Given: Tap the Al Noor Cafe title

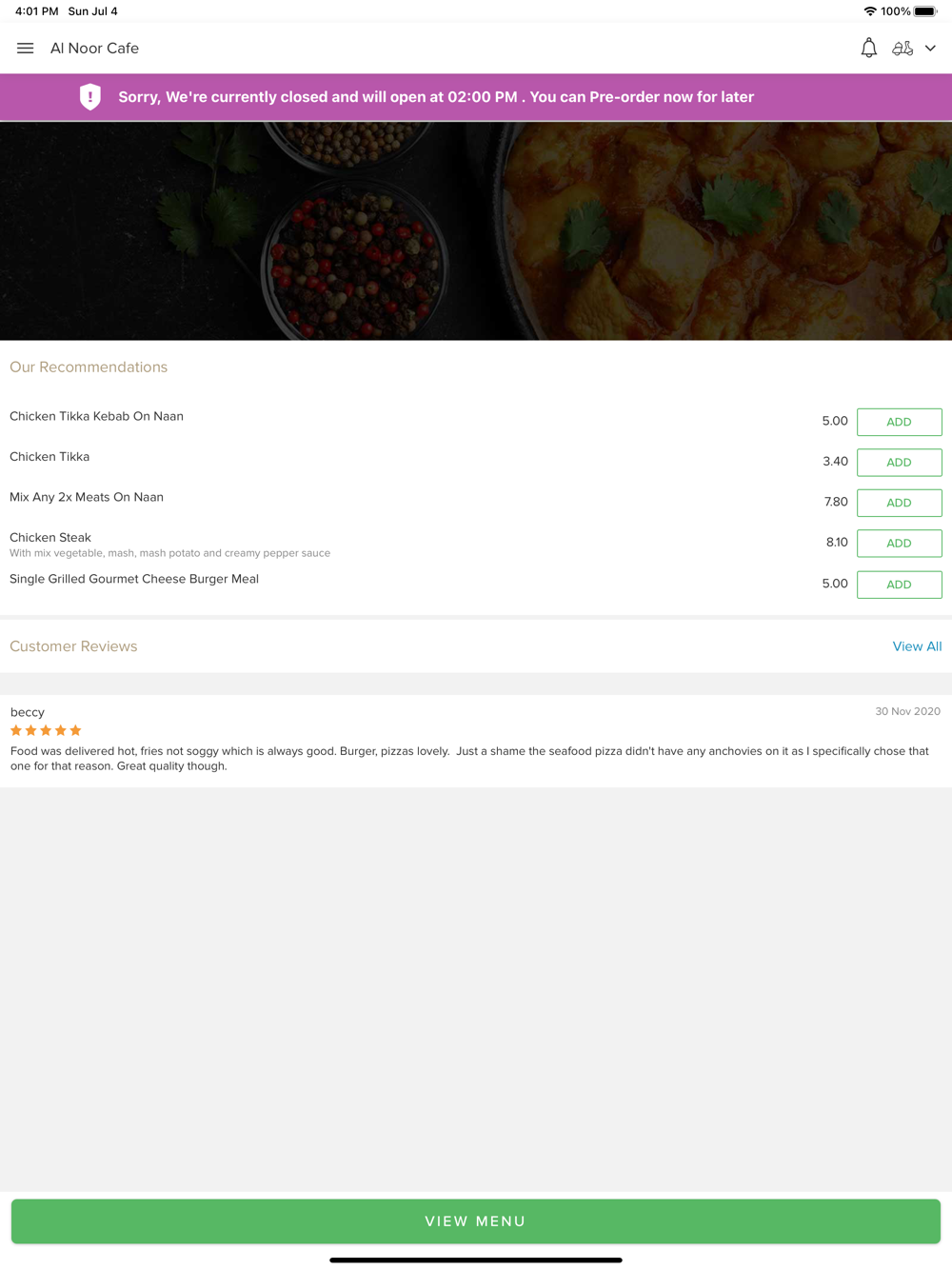Looking at the screenshot, I should coord(94,49).
